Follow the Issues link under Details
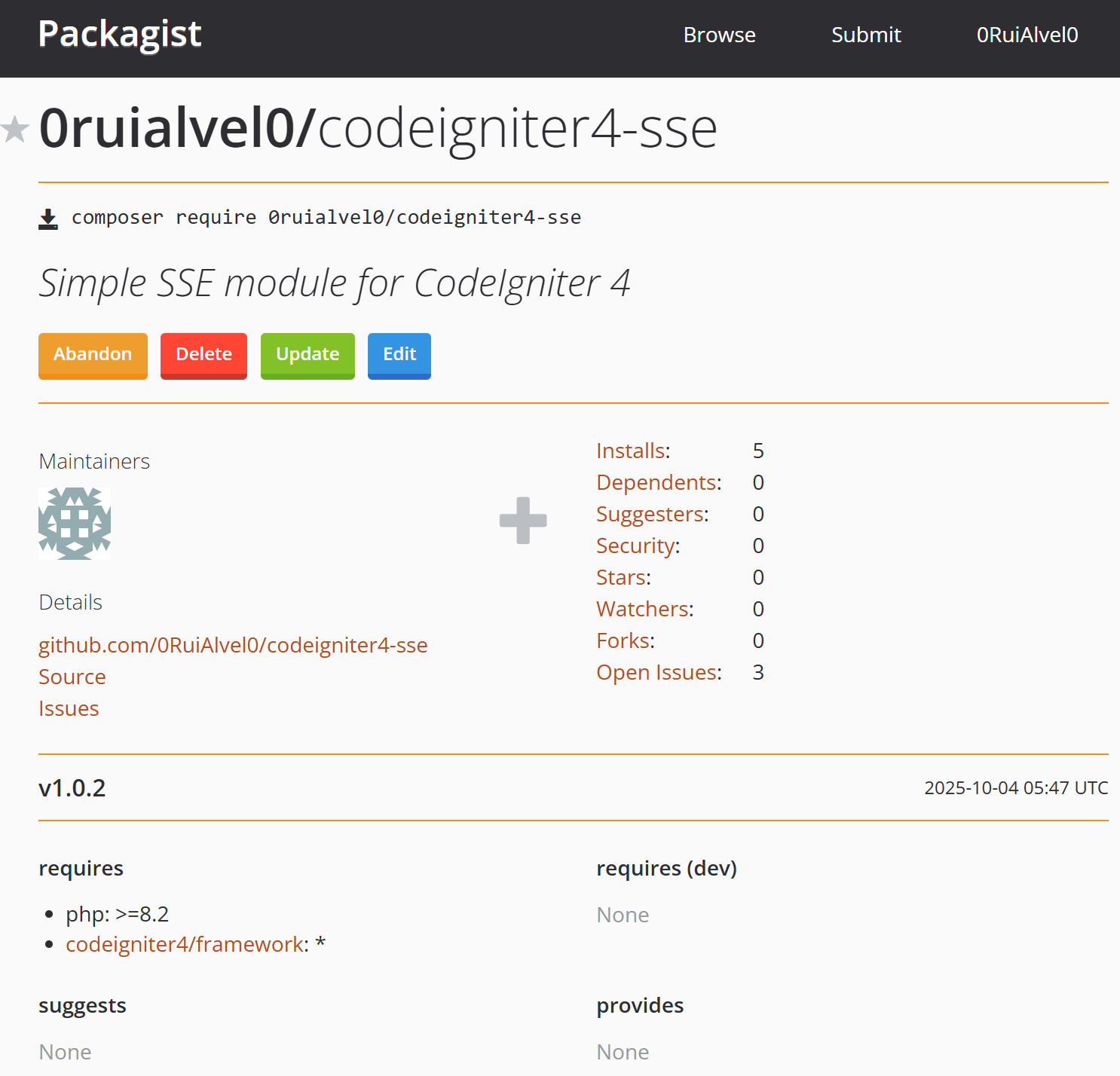1120x1076 pixels. 69,708
